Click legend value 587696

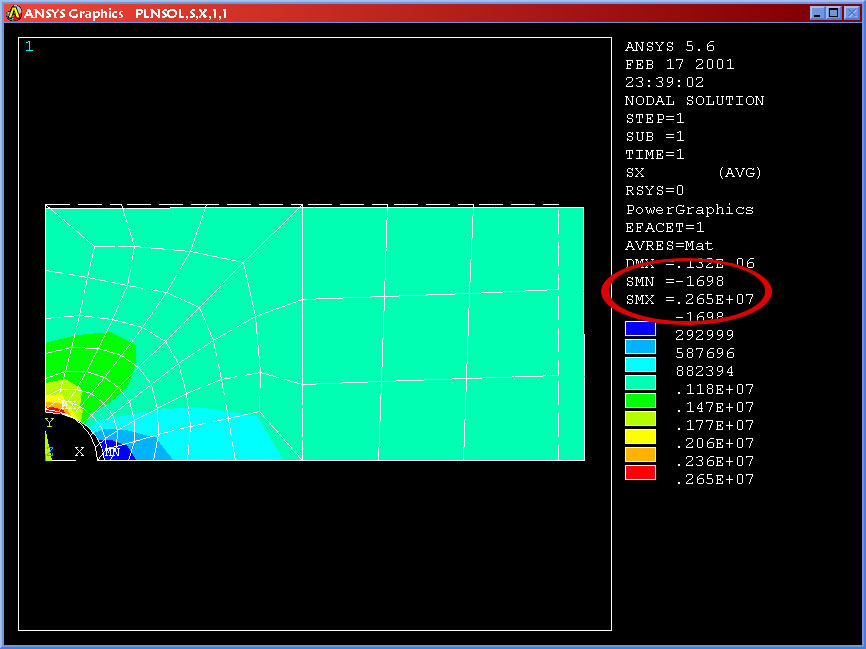coord(705,353)
